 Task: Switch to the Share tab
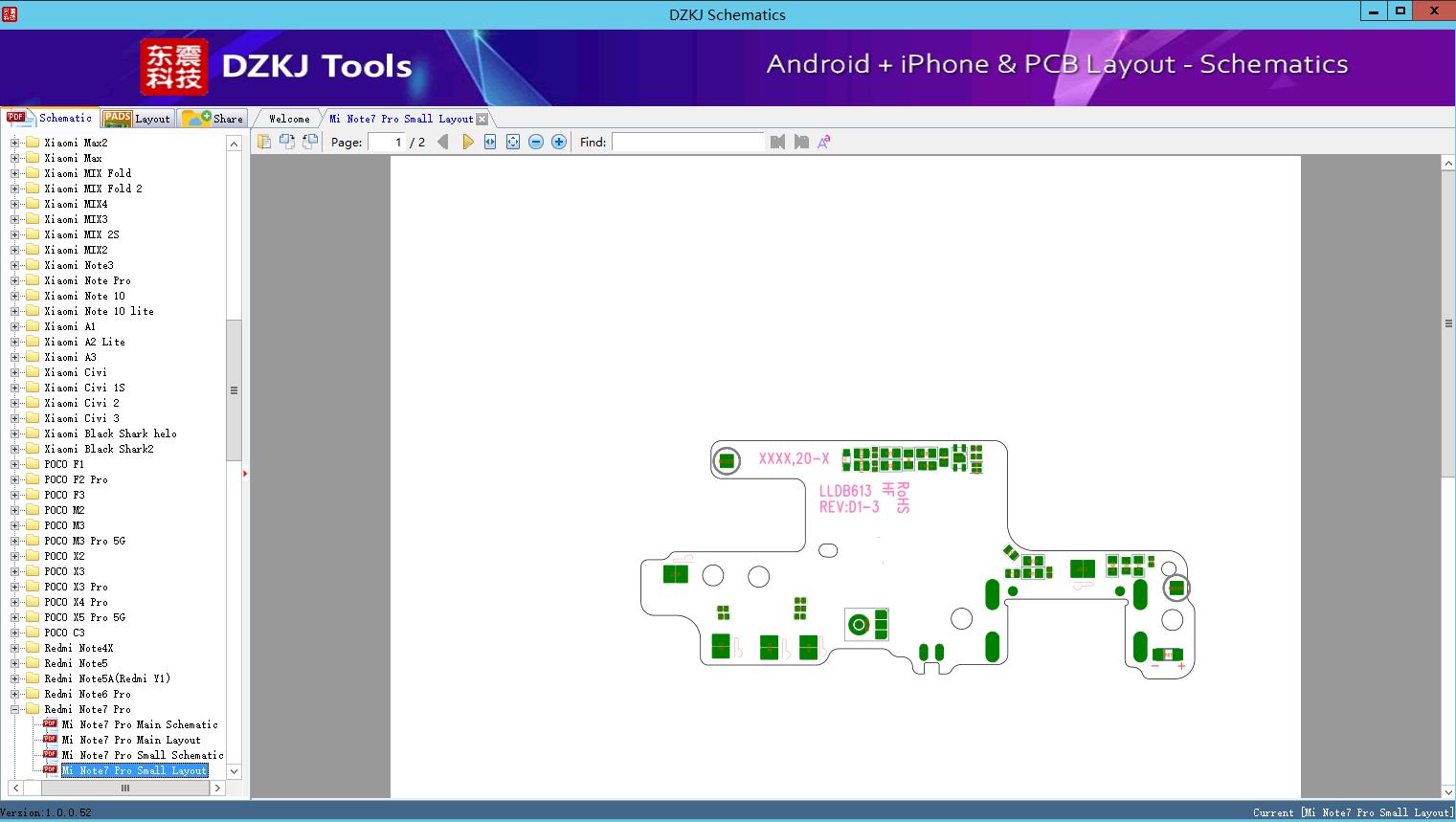click(213, 119)
